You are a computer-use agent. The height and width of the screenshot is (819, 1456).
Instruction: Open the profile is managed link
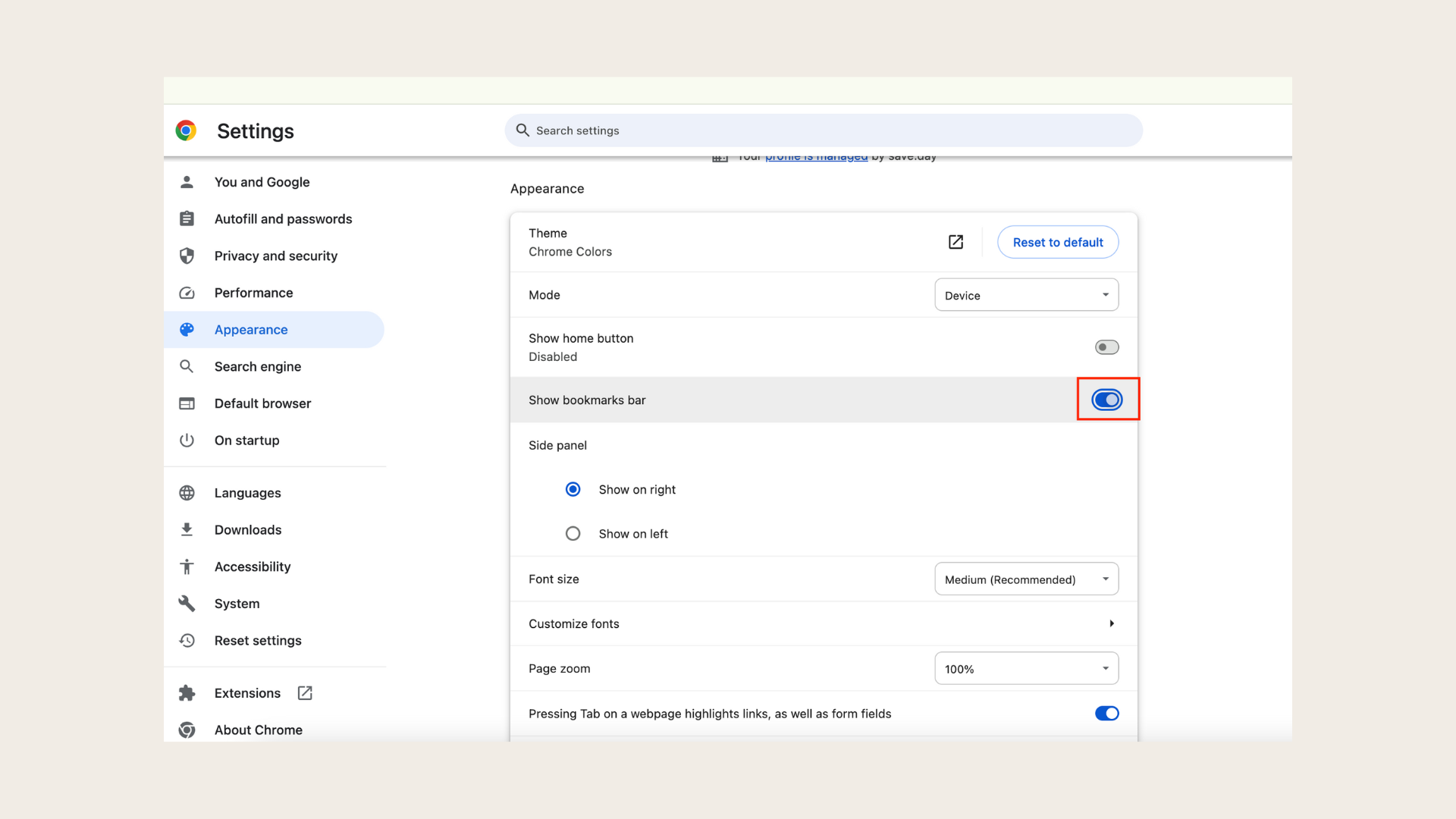coord(816,156)
